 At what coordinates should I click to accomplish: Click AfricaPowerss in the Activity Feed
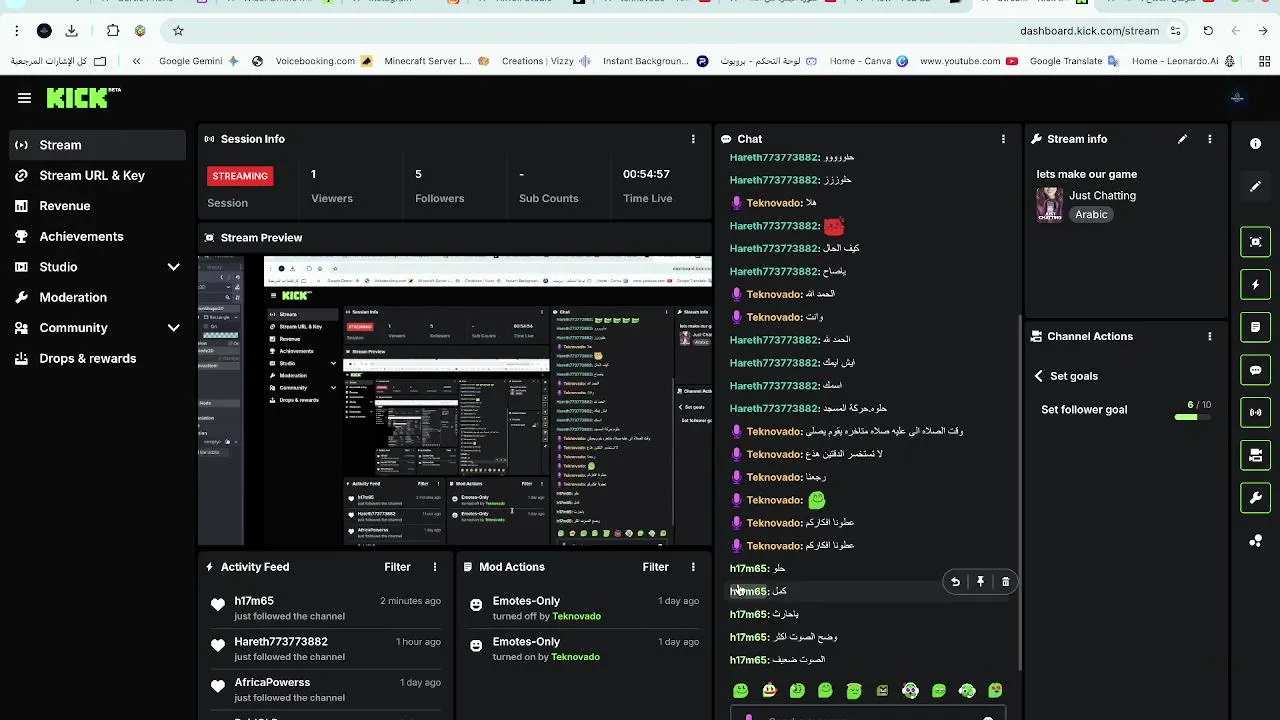[272, 683]
